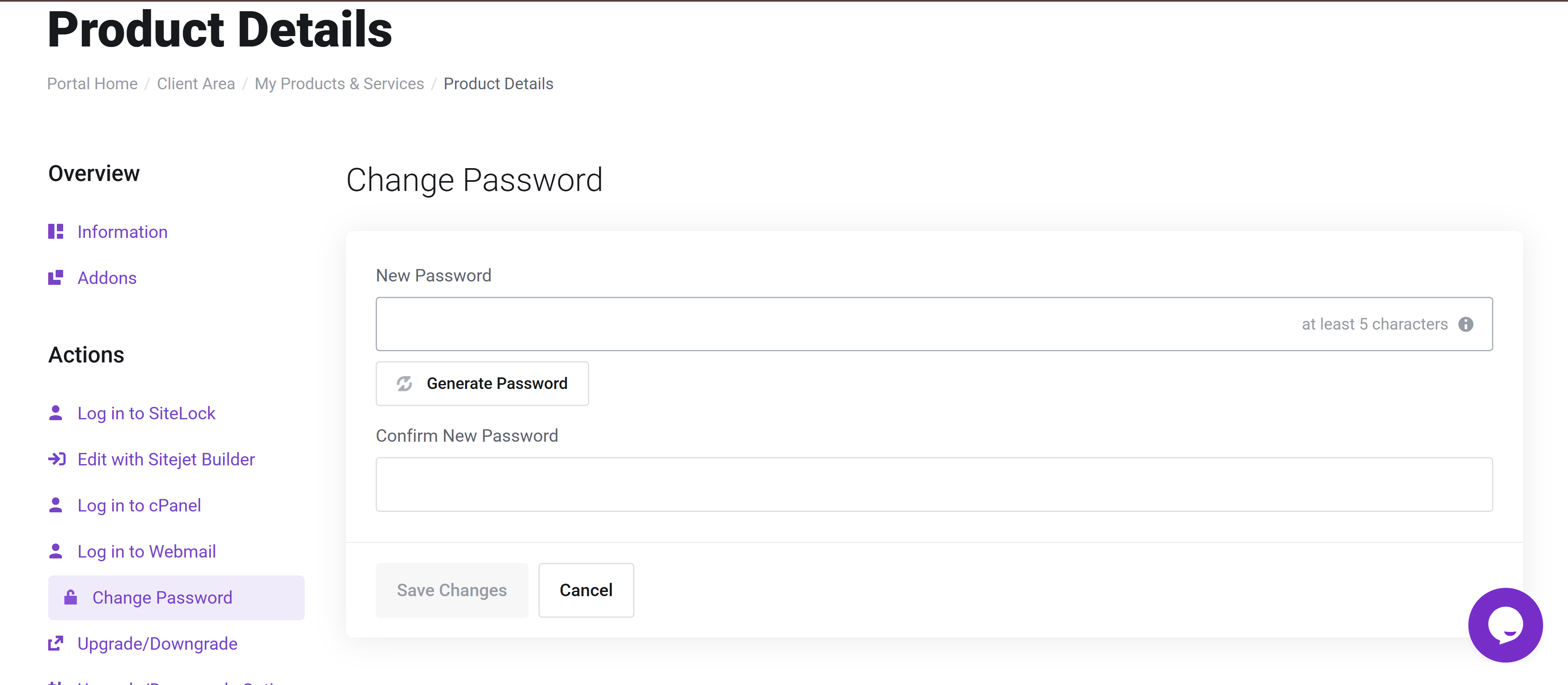Select the Edit with Sitejet Builder action
1568x685 pixels.
pos(166,460)
